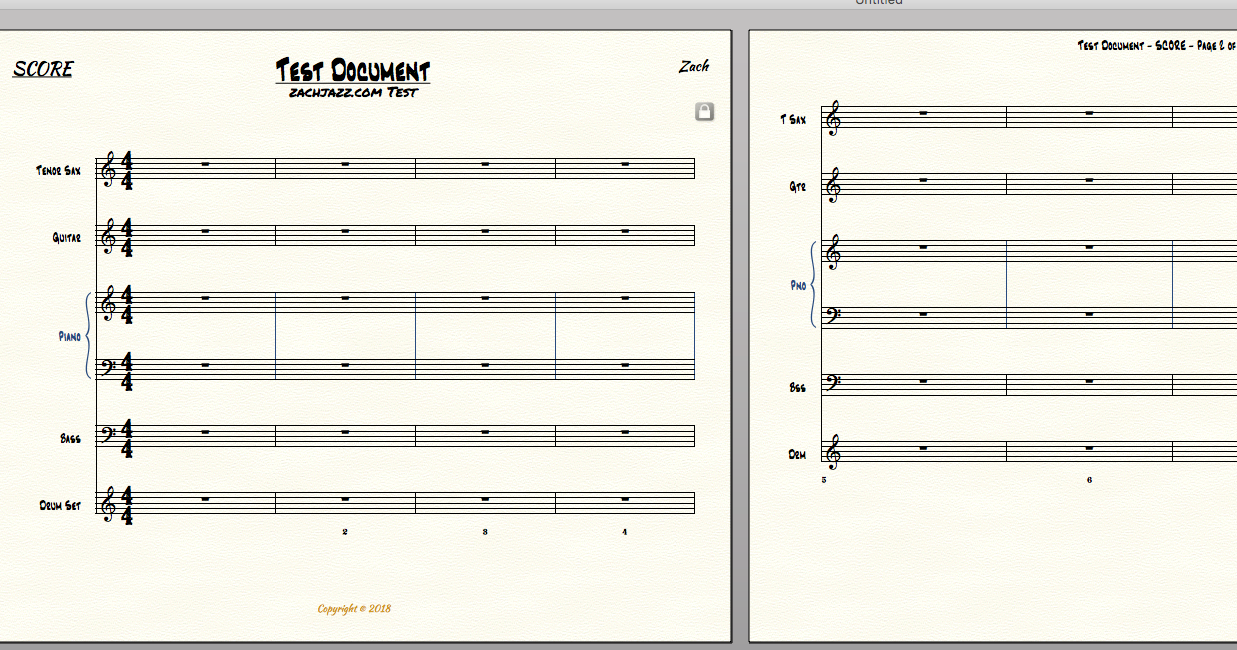
Task: Select the SCORE part name text
Action: coord(43,69)
